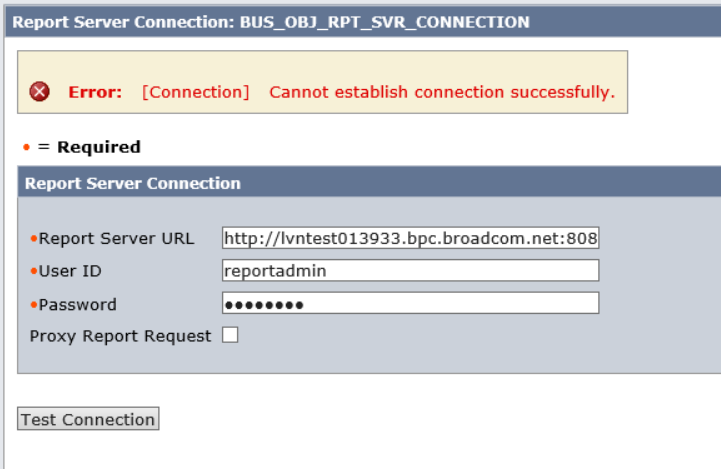Enable the Proxy Report Request checkbox
Image resolution: width=721 pixels, height=469 pixels.
coord(230,336)
